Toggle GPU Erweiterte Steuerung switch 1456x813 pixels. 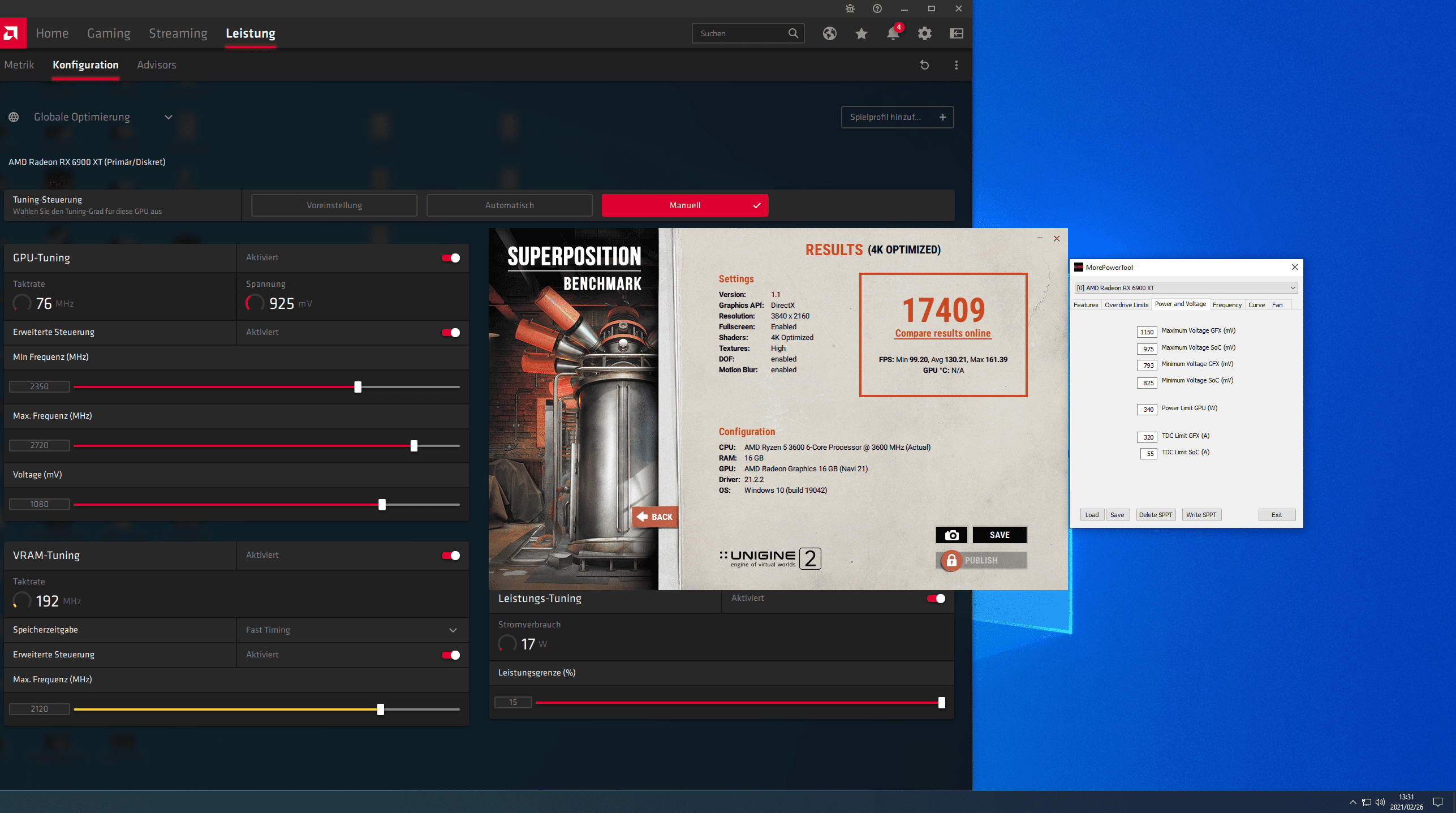451,333
